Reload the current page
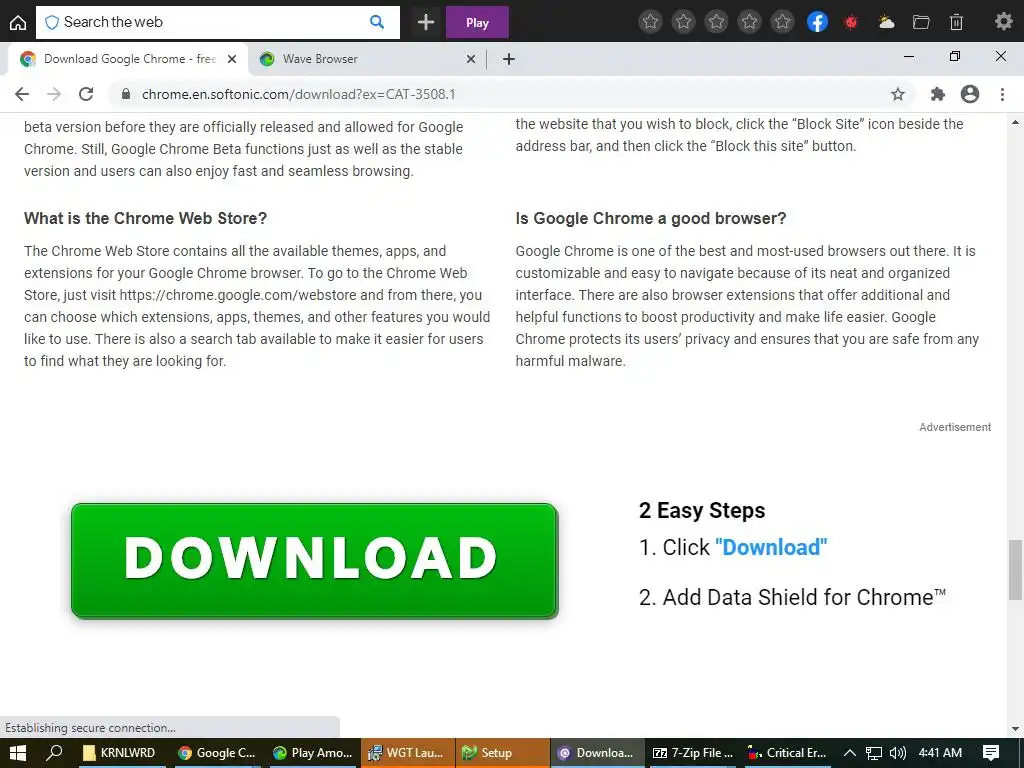Image resolution: width=1024 pixels, height=768 pixels. [86, 94]
